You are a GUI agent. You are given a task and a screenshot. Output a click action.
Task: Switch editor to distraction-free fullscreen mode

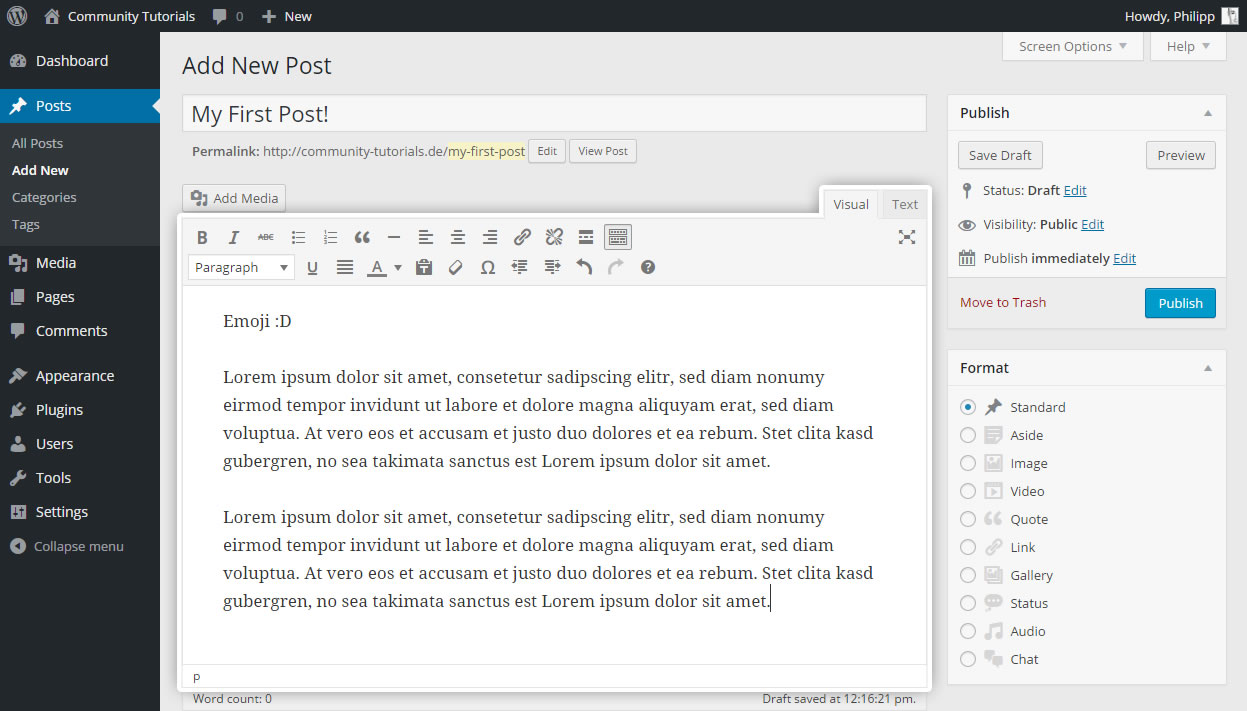coord(906,237)
